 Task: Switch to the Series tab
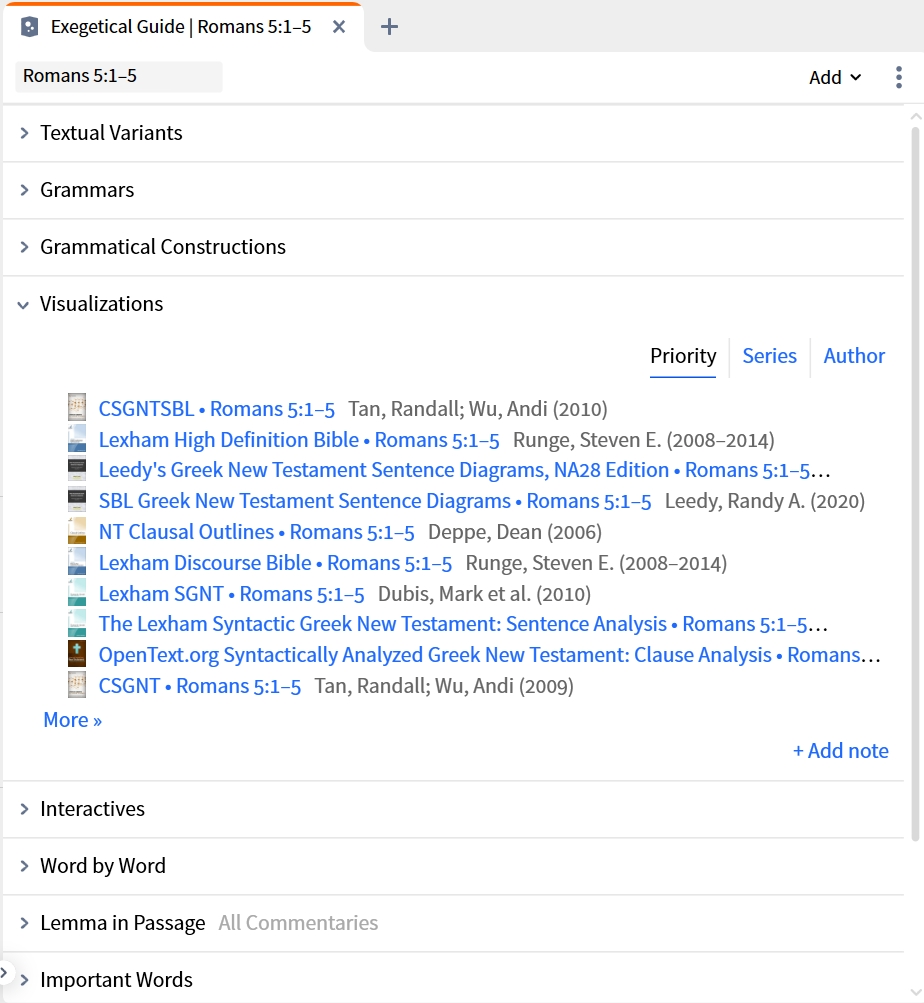(769, 356)
